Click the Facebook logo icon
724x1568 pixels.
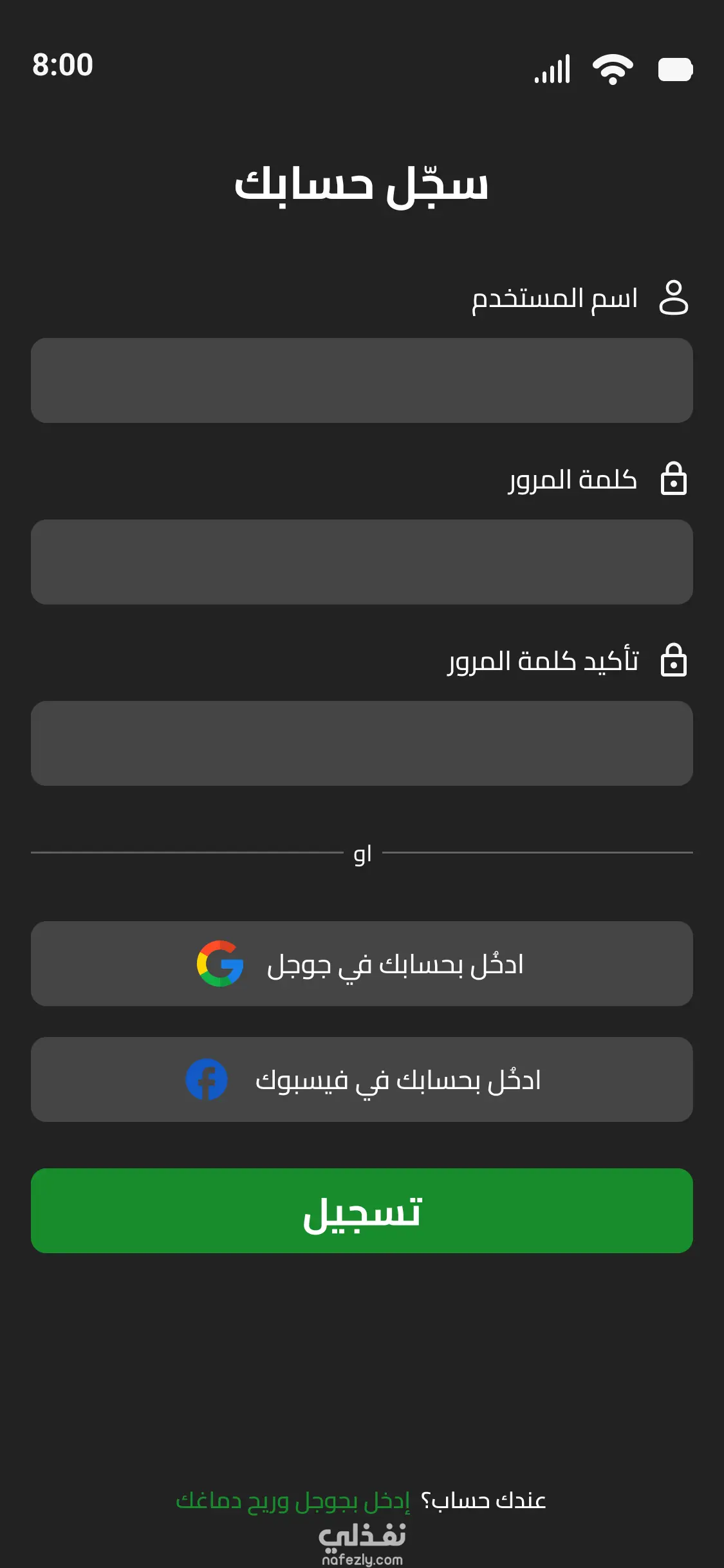207,1079
